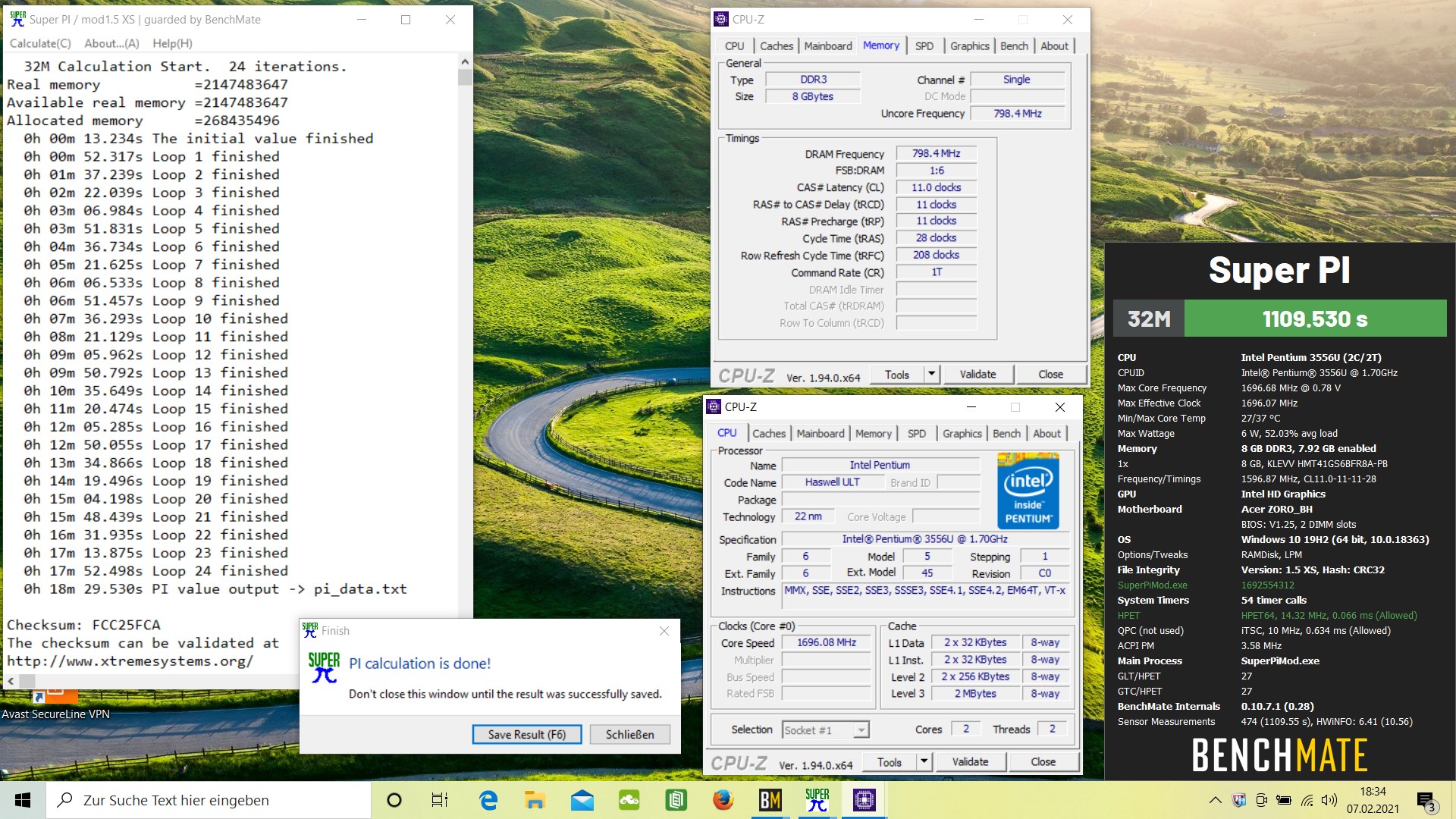Screen dimensions: 1456x819
Task: Open the About...(A) menu in Super PI
Action: 111,44
